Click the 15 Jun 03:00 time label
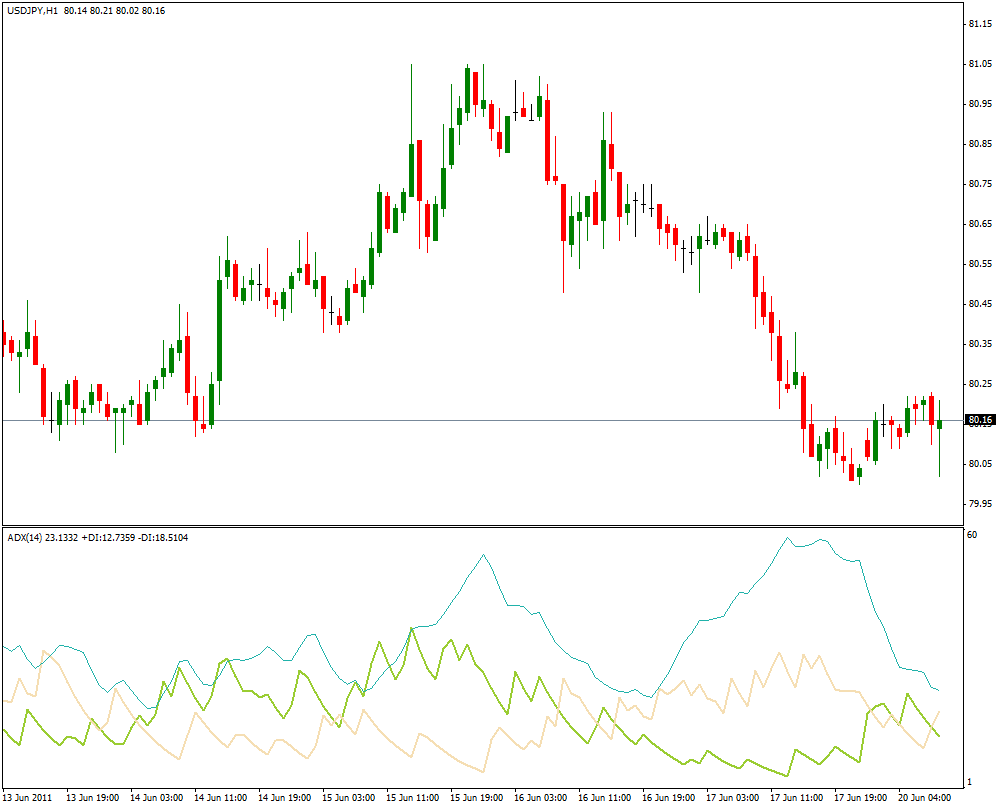1003x806 pixels. pos(349,798)
